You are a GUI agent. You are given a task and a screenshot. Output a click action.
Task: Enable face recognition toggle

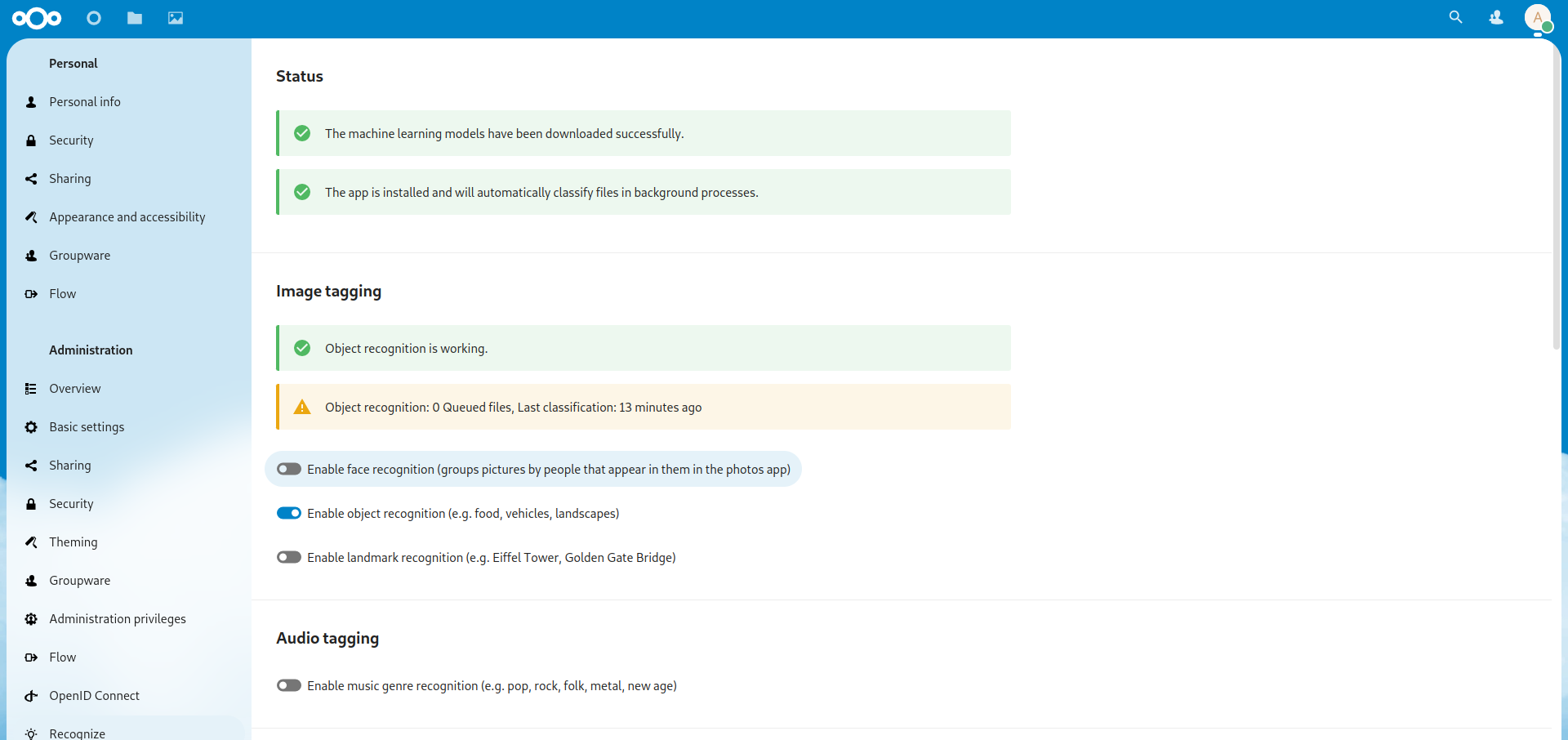(289, 469)
